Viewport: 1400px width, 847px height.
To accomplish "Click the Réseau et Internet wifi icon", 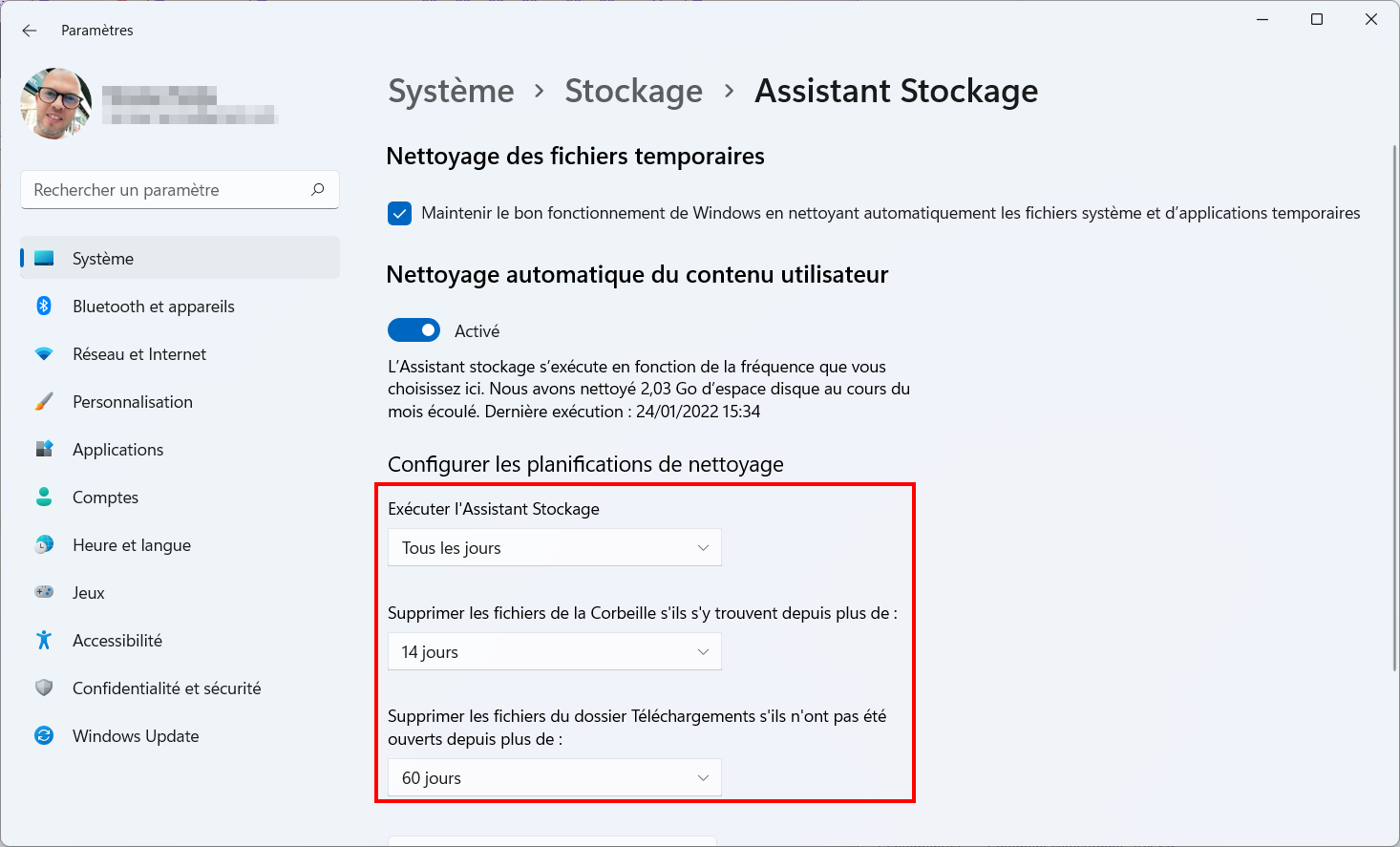I will pos(44,353).
